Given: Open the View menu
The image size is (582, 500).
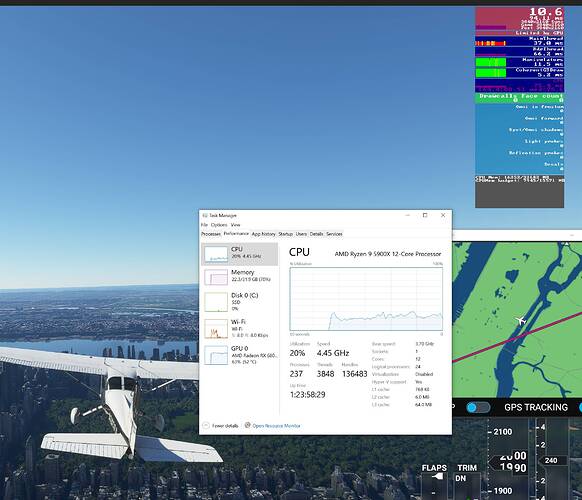Looking at the screenshot, I should tap(235, 225).
